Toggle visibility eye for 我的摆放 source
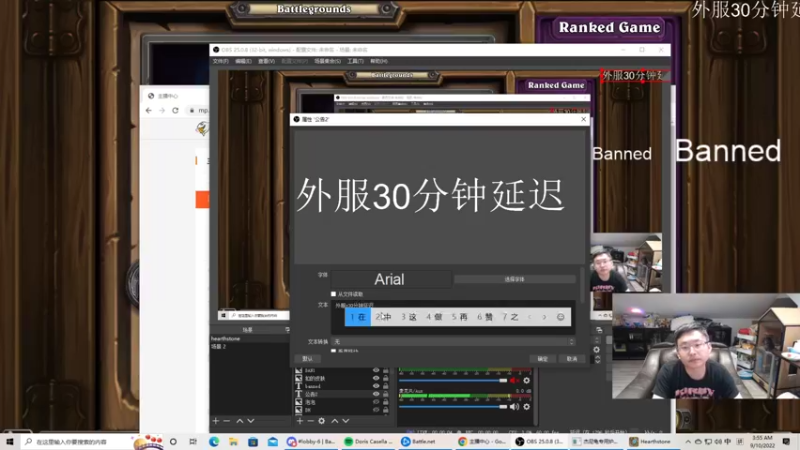Screen dimensions: 800x450 (376, 379)
